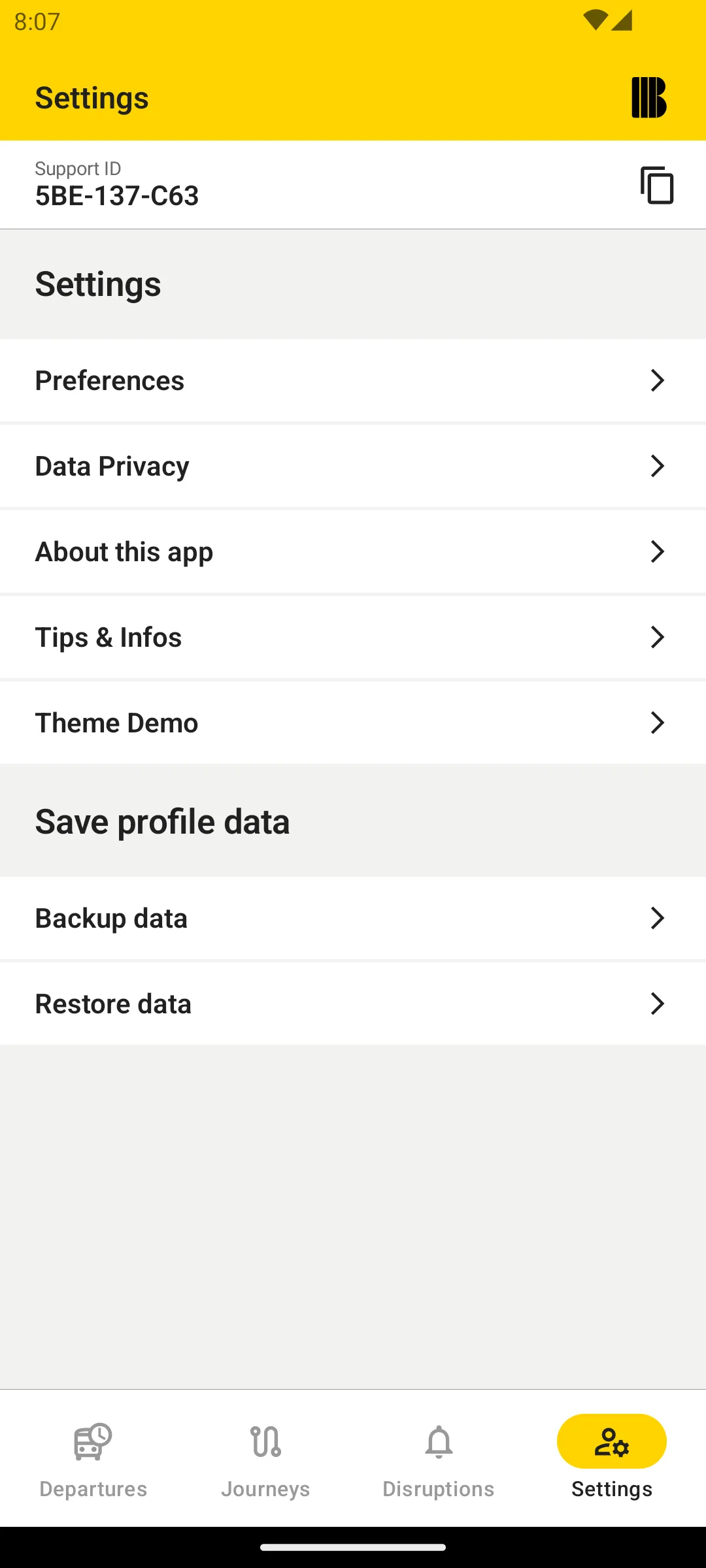Select the Backup data option
Screen dimensions: 706x1568
(x=111, y=918)
